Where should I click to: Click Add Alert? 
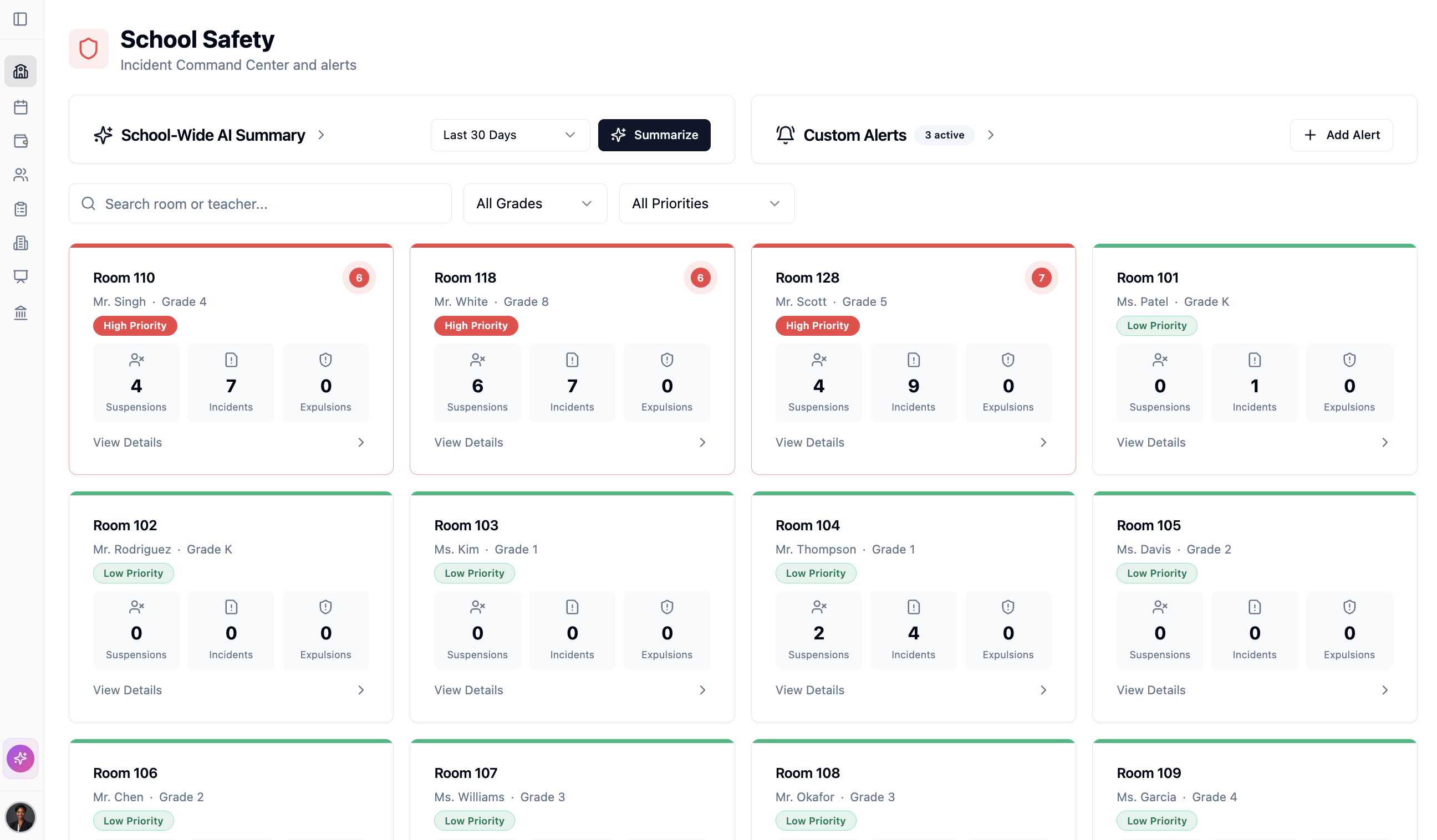1341,135
